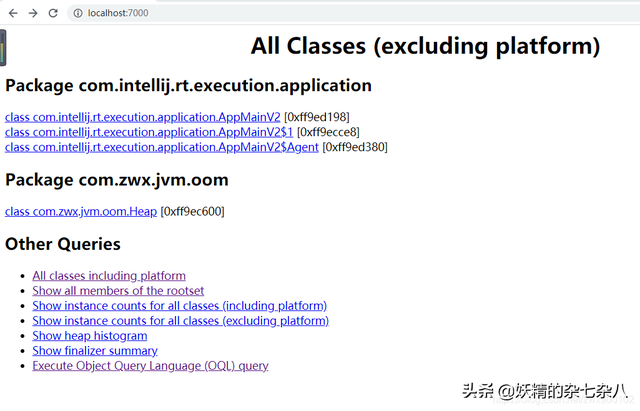The width and height of the screenshot is (640, 411).
Task: Select the address text [0xff9ecce8]
Action: click(328, 133)
